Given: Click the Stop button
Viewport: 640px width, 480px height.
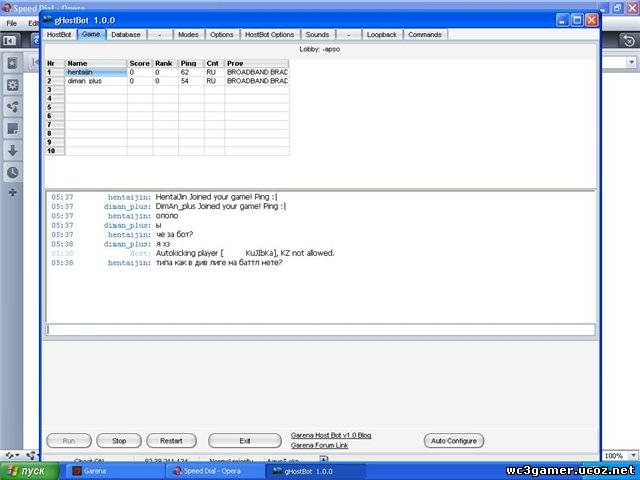Looking at the screenshot, I should click(119, 441).
